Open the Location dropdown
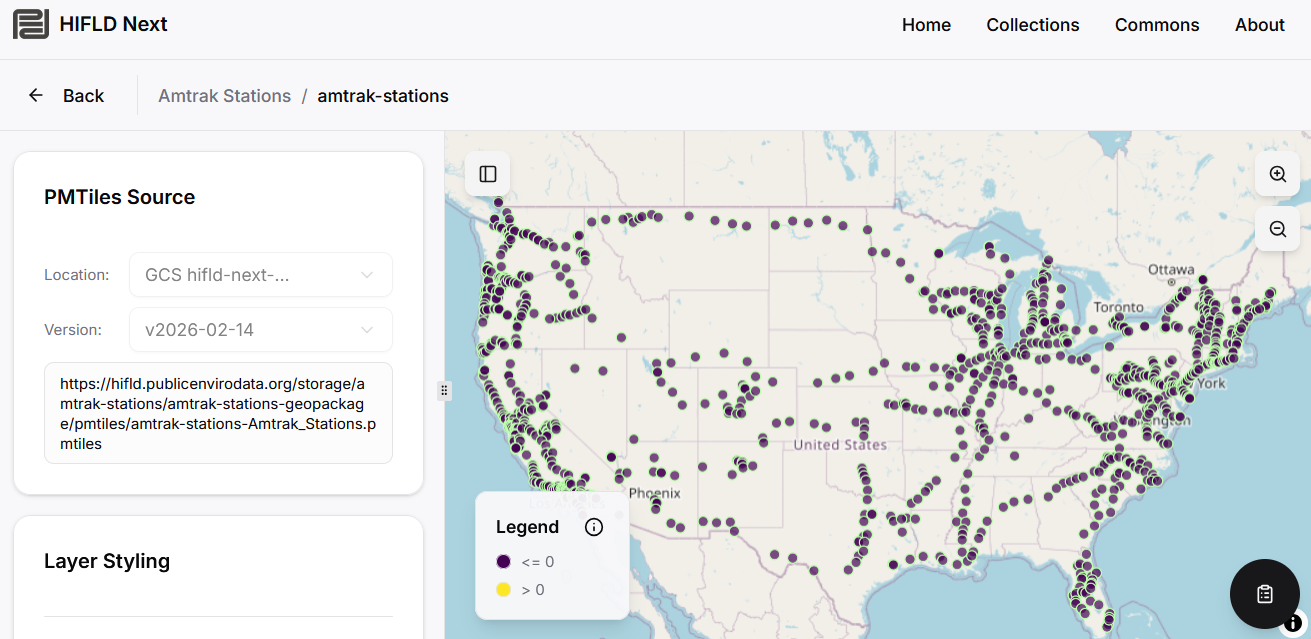1311x639 pixels. coord(261,275)
